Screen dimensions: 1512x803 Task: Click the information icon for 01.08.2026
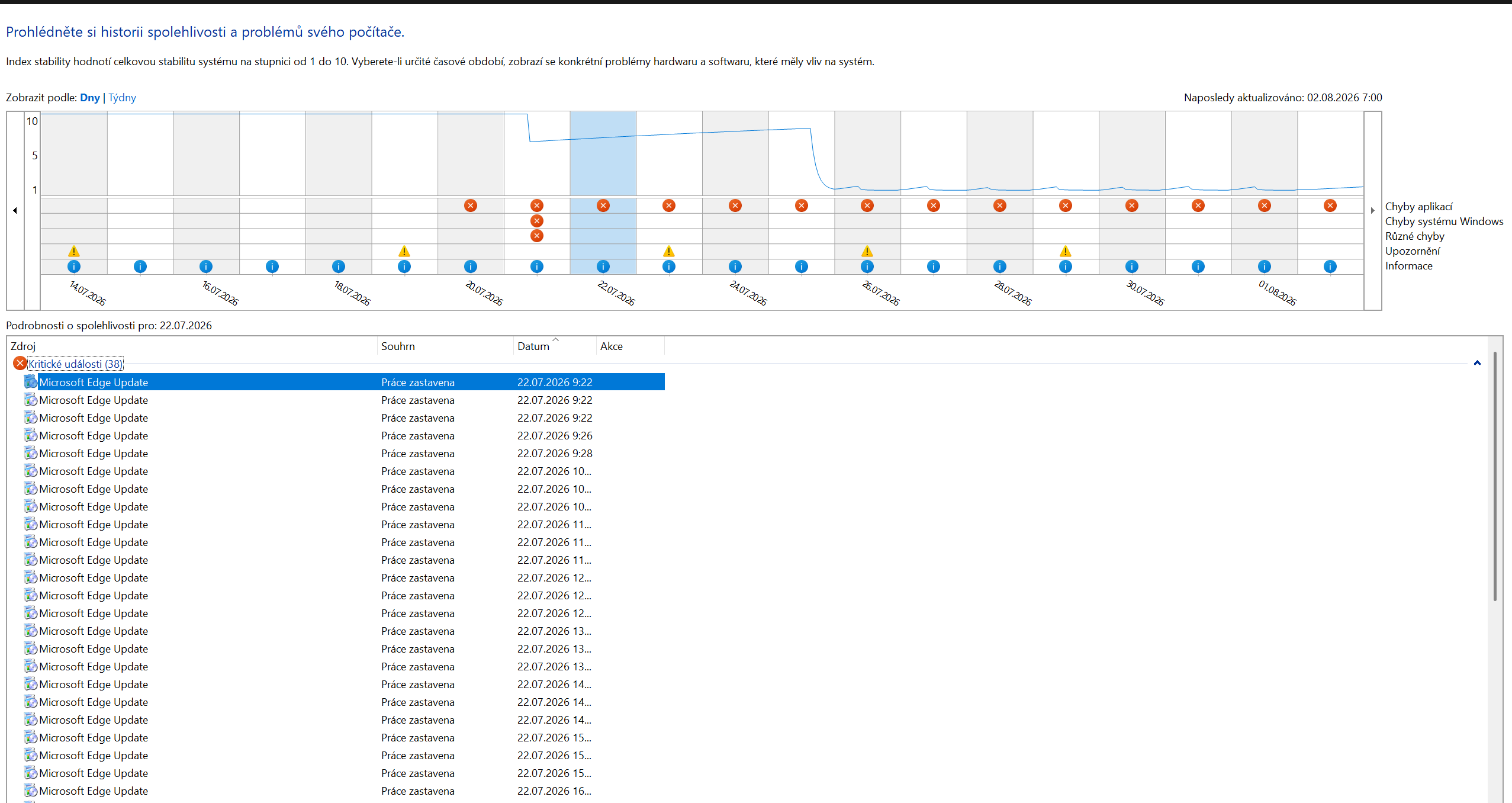[x=1265, y=266]
